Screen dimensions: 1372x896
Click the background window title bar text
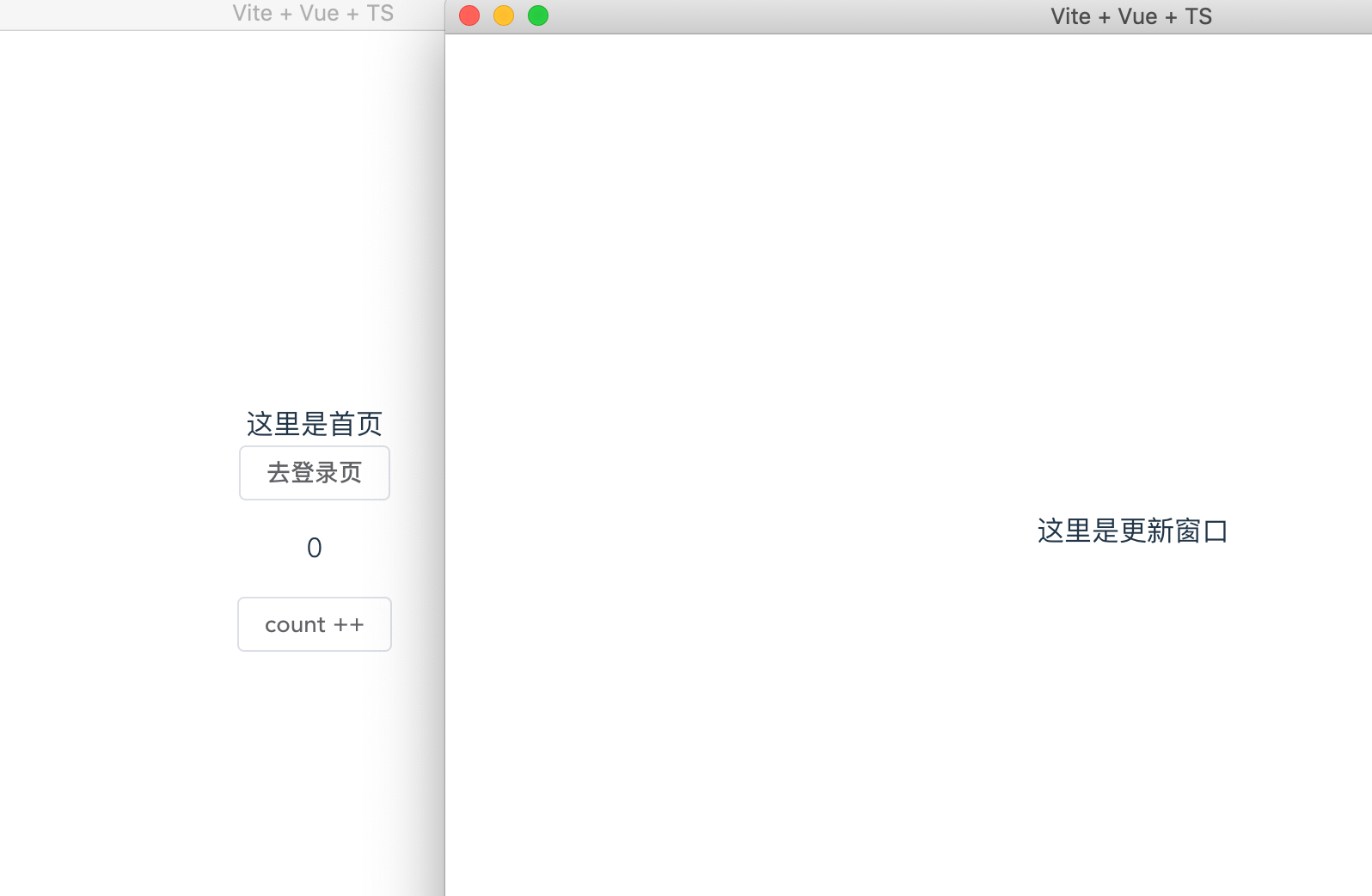[x=313, y=13]
